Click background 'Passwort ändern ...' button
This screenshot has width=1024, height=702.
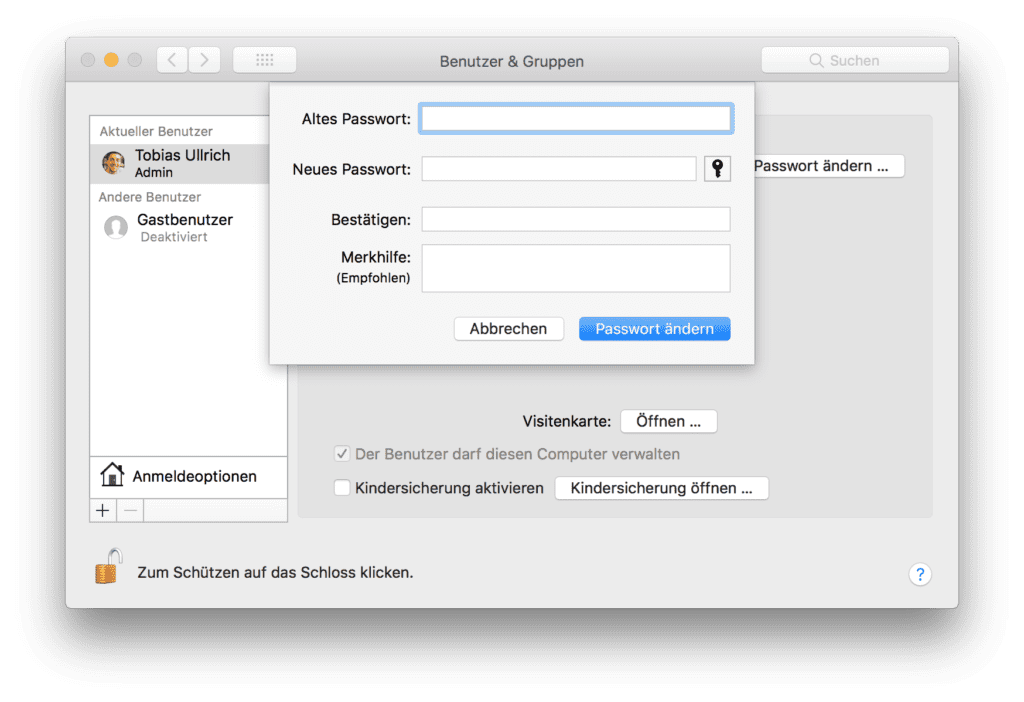(829, 166)
